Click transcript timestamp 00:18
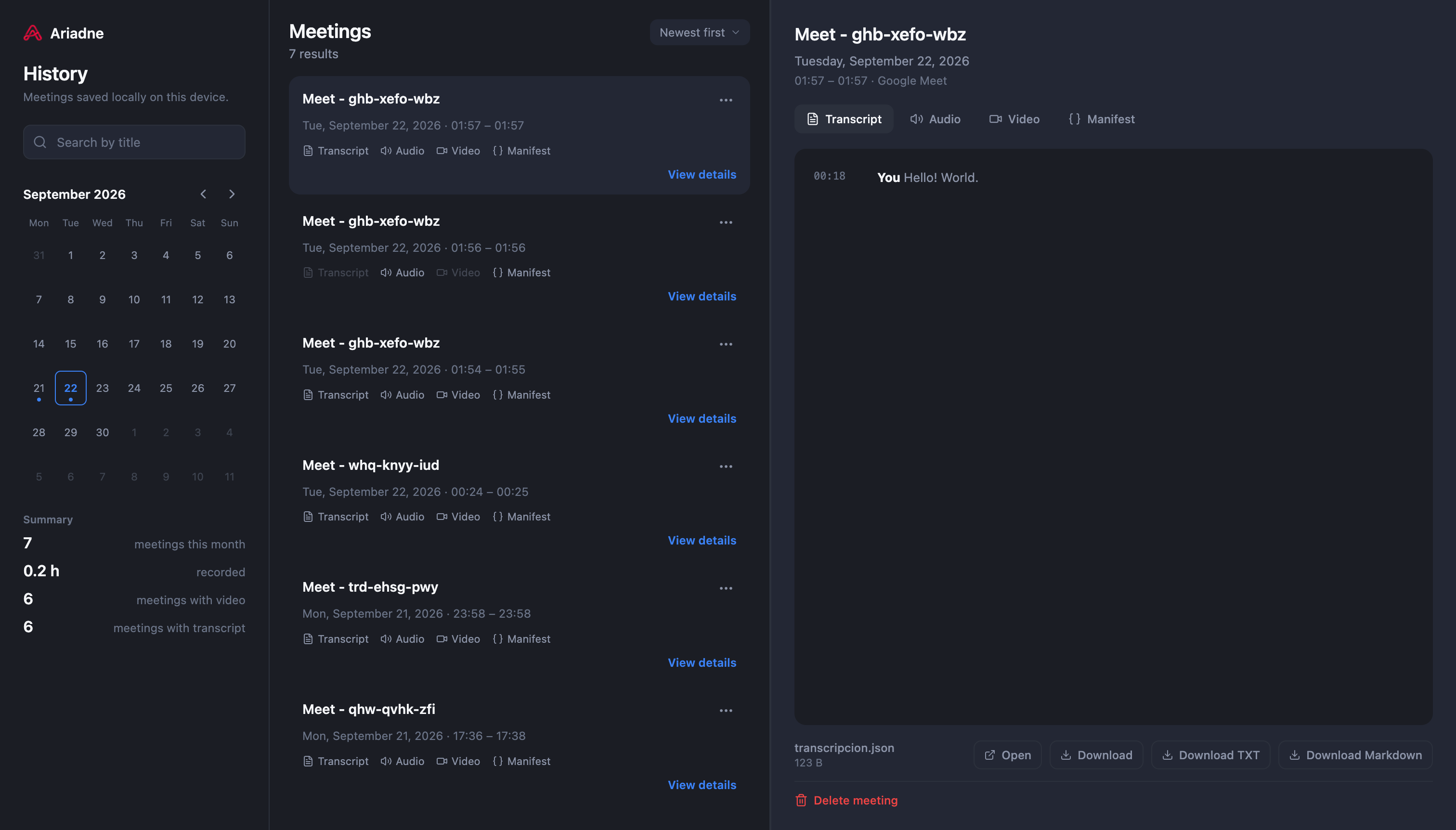 [829, 176]
